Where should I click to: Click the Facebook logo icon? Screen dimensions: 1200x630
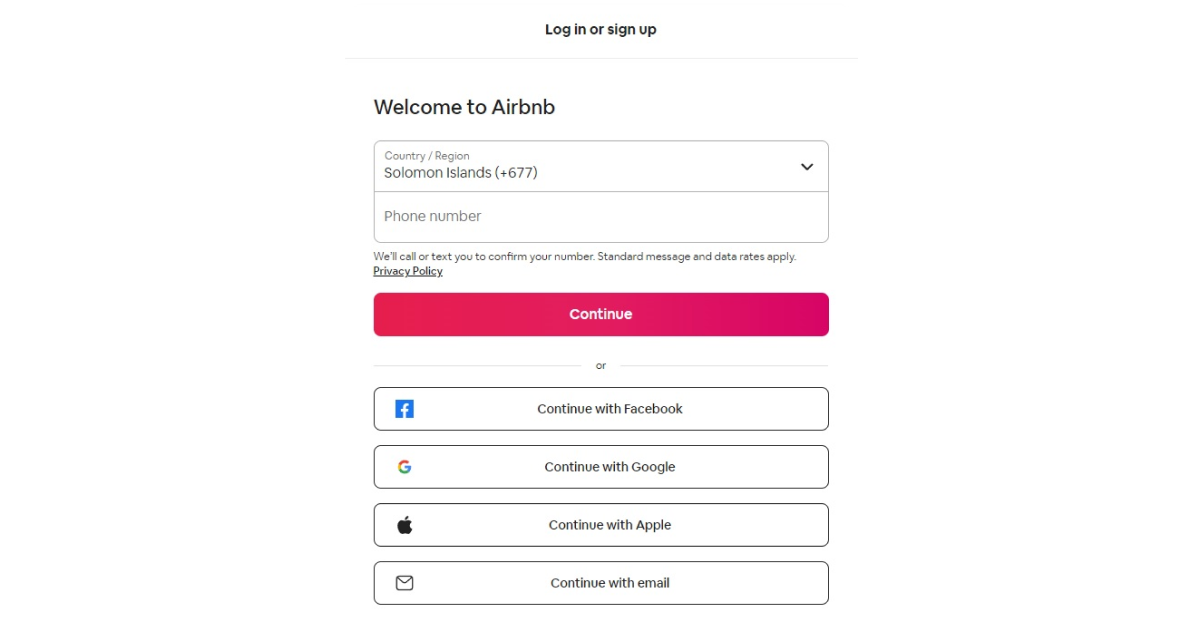404,409
